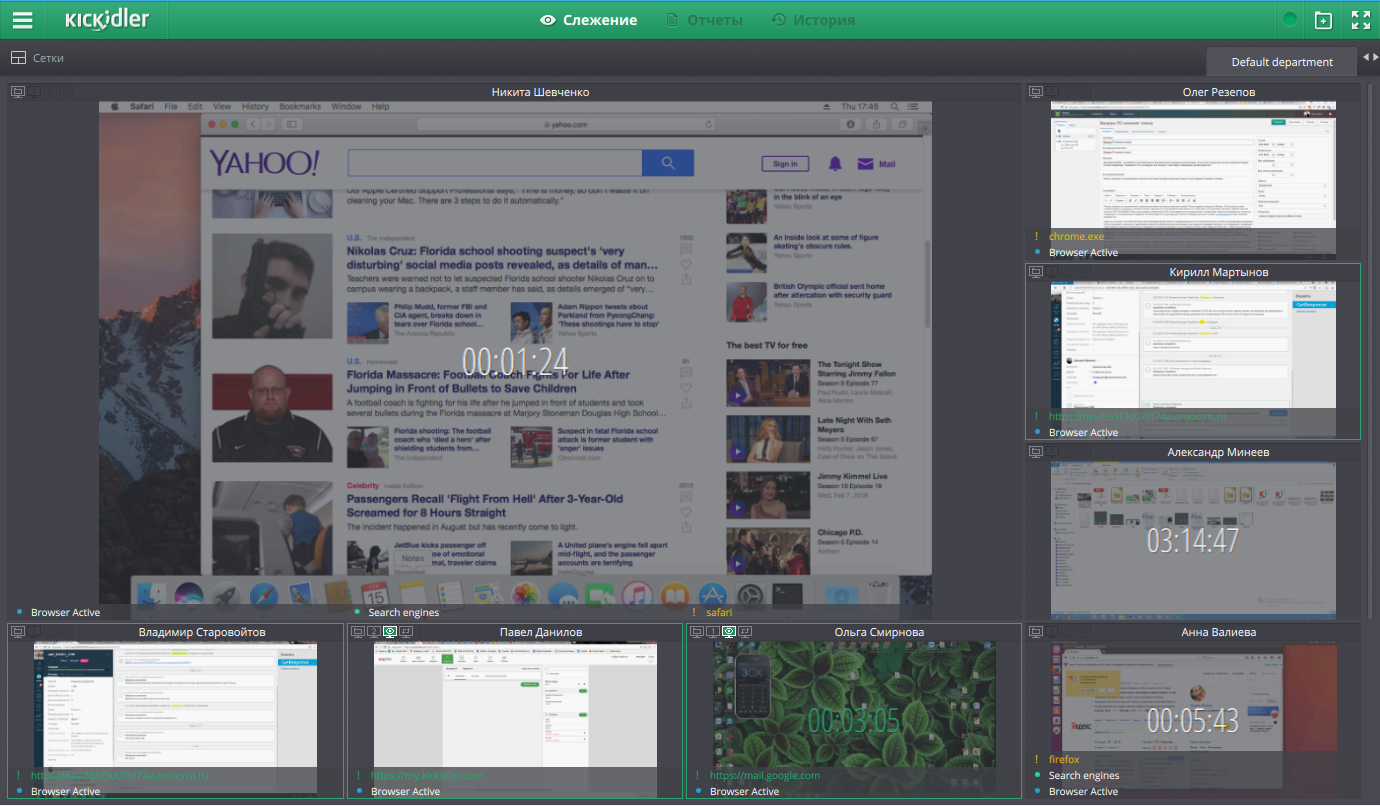Click the monitor icon on Ольга Смирнова tile
This screenshot has width=1380, height=806.
click(697, 632)
